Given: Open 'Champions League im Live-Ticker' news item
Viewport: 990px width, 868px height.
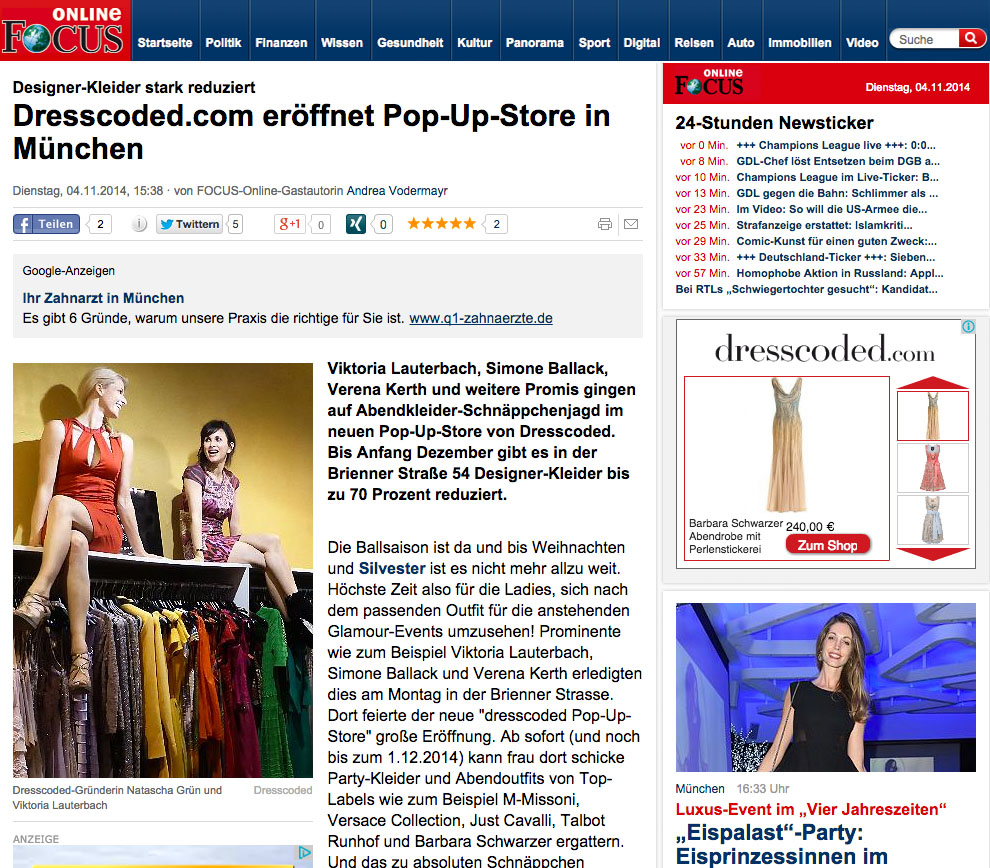Looking at the screenshot, I should click(838, 177).
